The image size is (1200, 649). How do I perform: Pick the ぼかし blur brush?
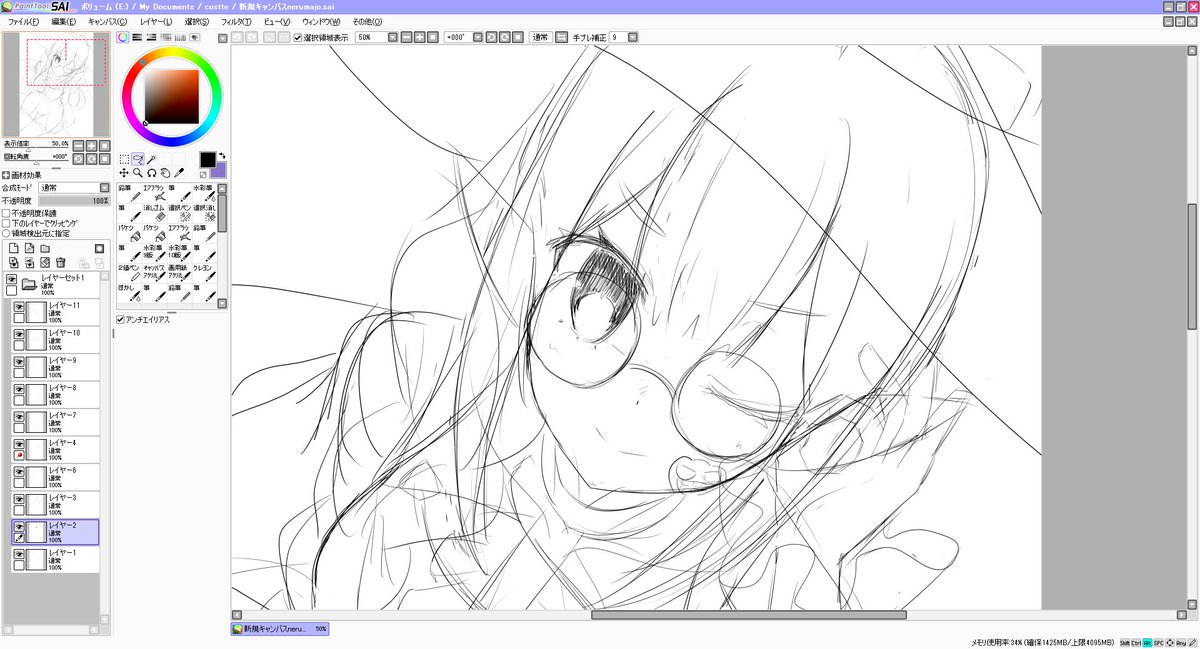130,293
